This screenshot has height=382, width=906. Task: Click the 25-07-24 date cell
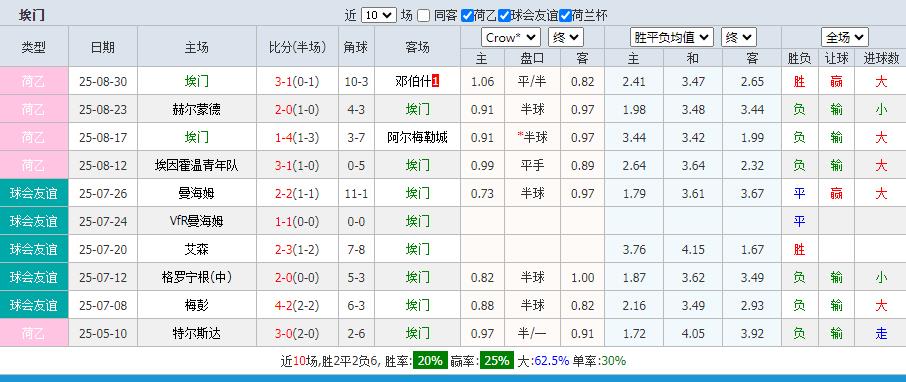tap(103, 221)
